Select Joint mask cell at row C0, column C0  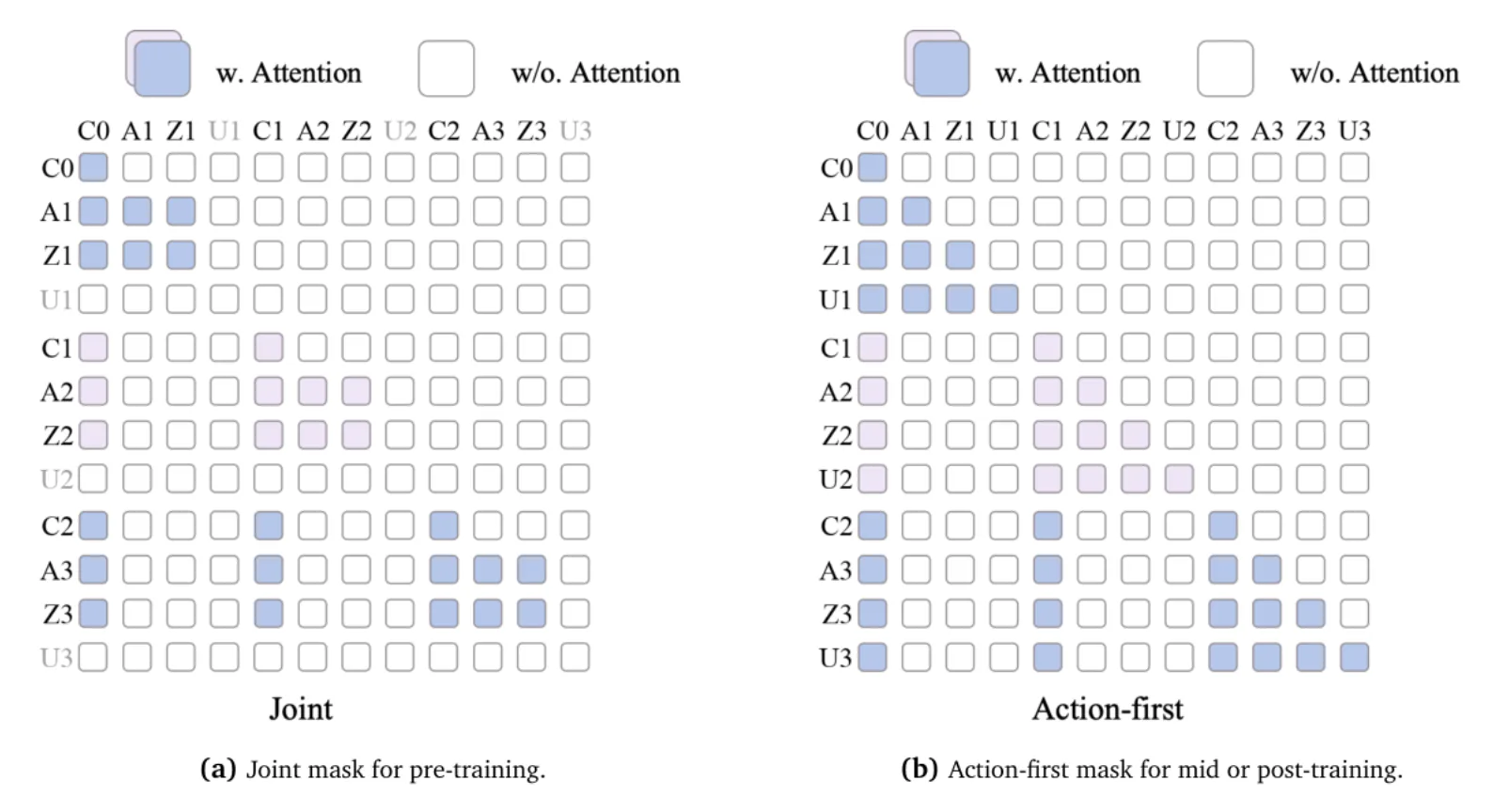[93, 167]
